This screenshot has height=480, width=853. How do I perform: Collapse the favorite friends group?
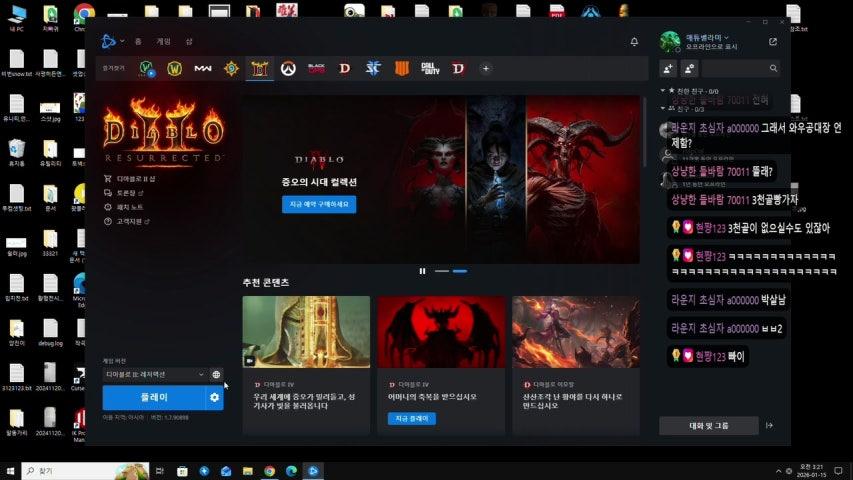663,91
